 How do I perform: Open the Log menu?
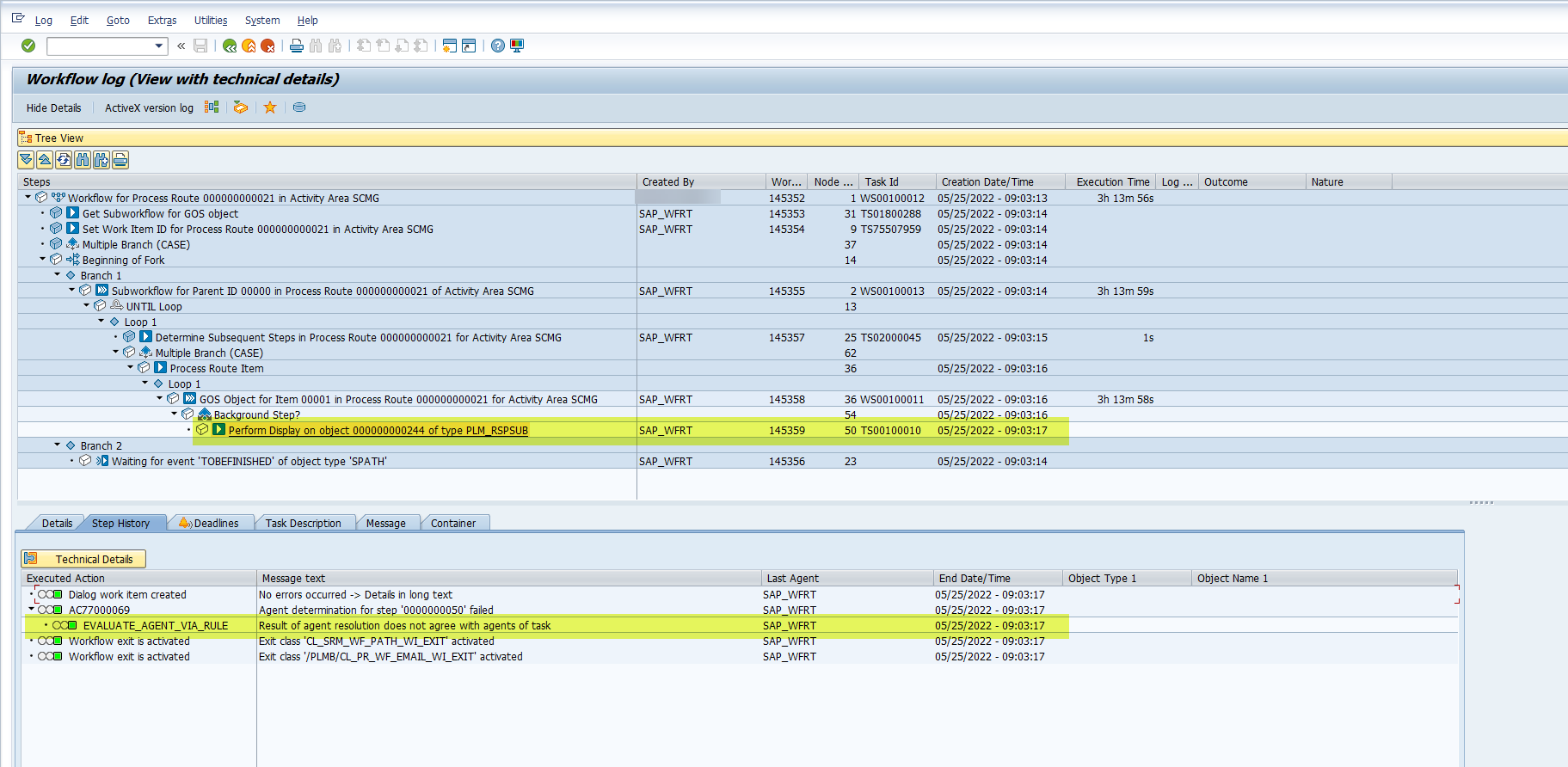(43, 21)
